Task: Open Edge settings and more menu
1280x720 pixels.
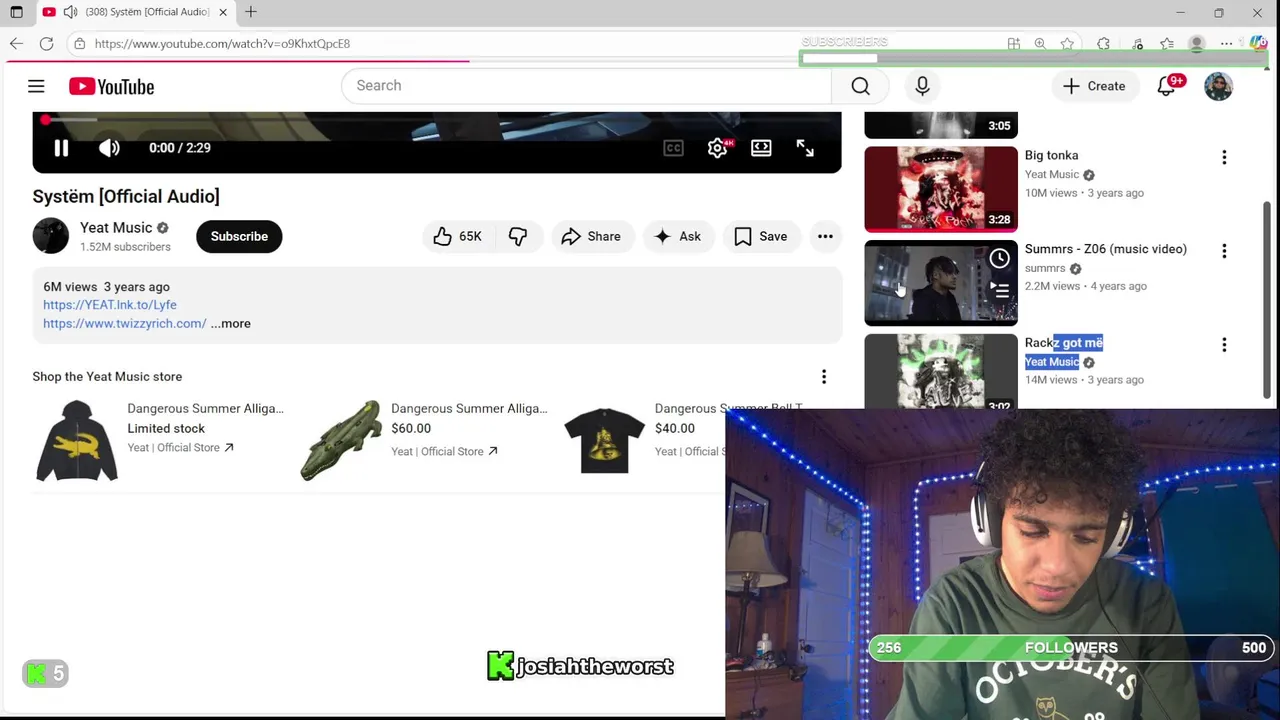Action: tap(1227, 44)
